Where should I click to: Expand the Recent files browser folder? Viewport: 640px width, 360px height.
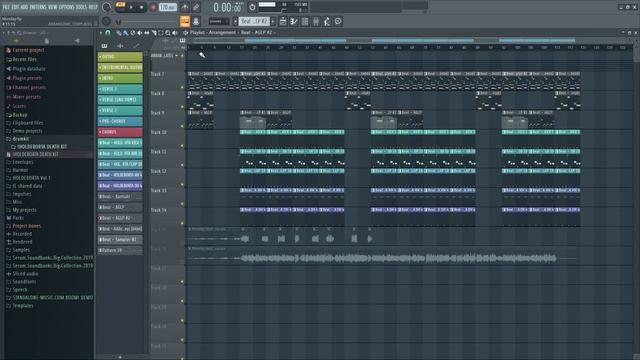pos(24,59)
